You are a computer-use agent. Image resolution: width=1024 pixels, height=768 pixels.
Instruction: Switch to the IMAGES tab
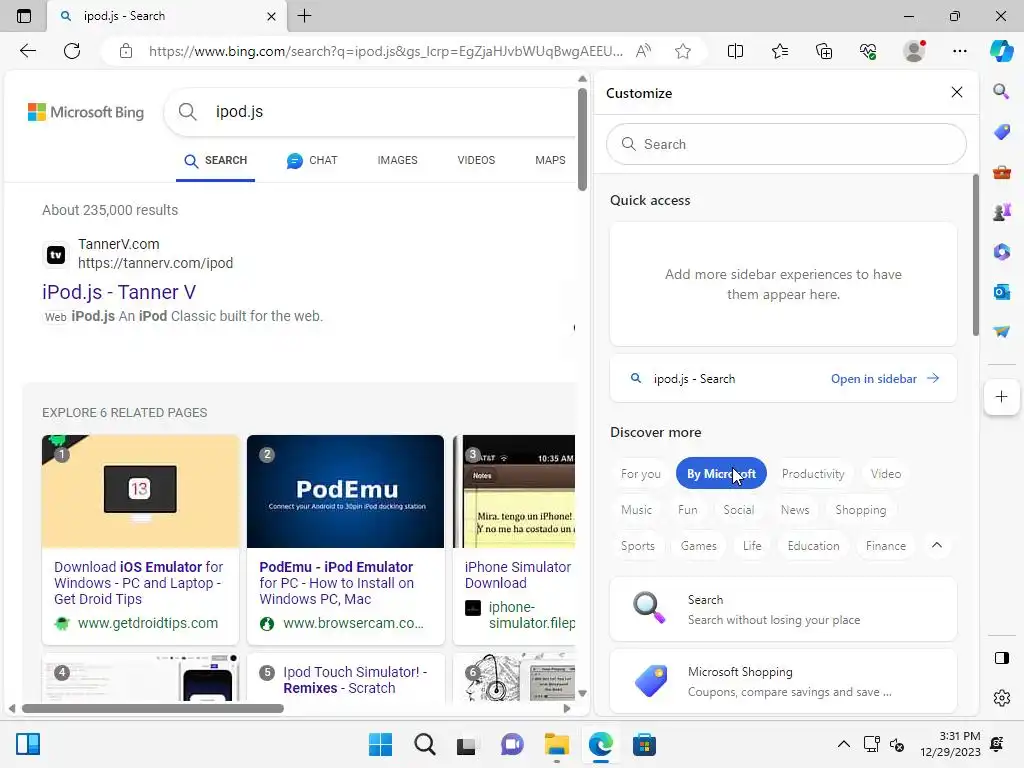pos(397,160)
